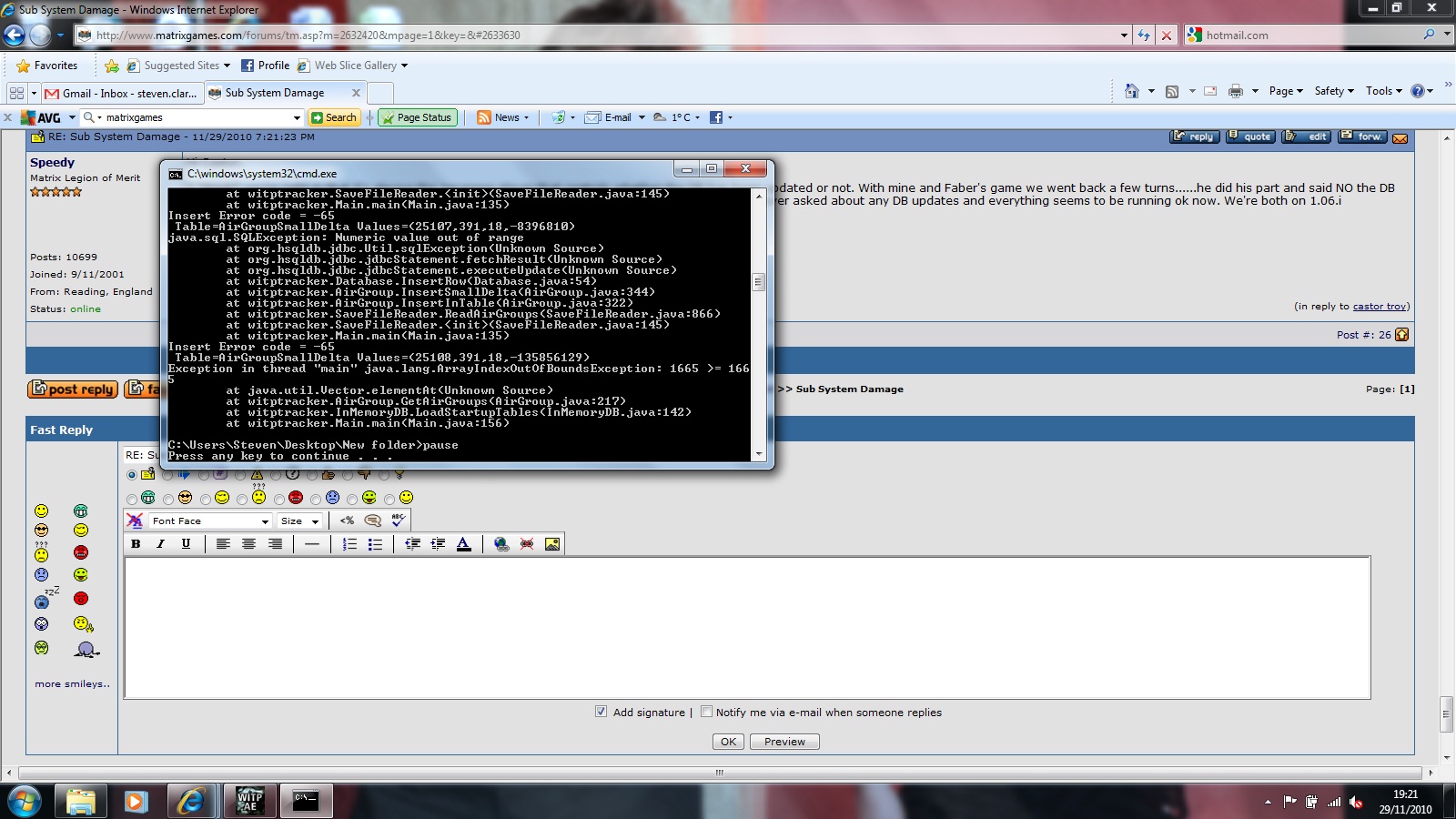
Task: Go to the IE home page
Action: click(x=1131, y=91)
